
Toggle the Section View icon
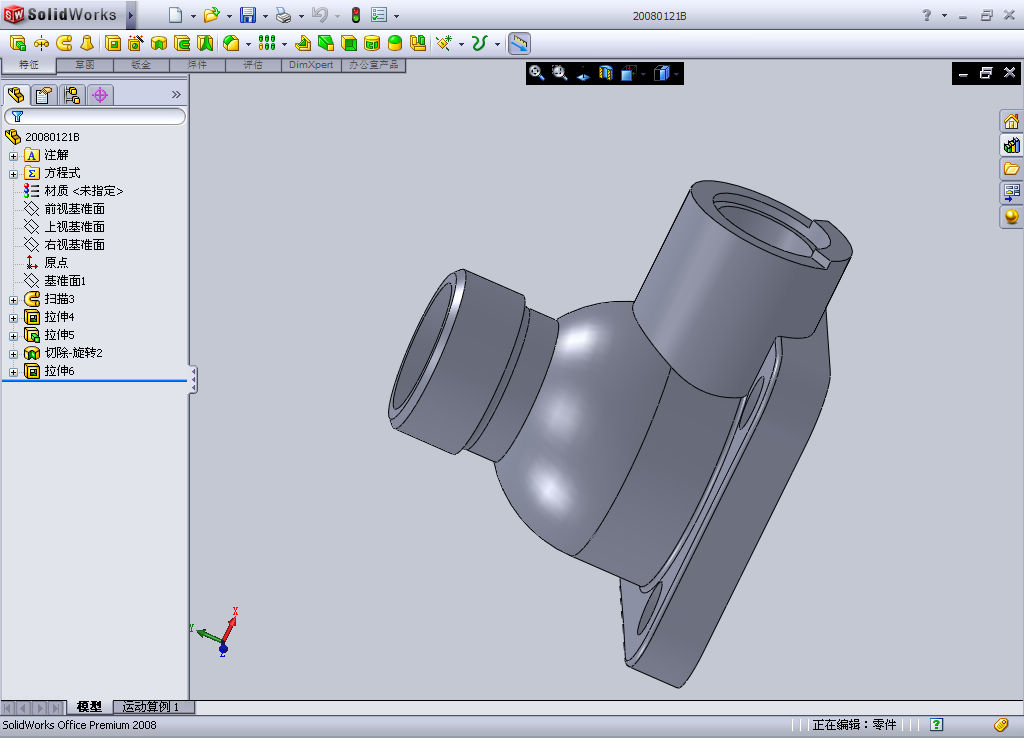click(605, 73)
